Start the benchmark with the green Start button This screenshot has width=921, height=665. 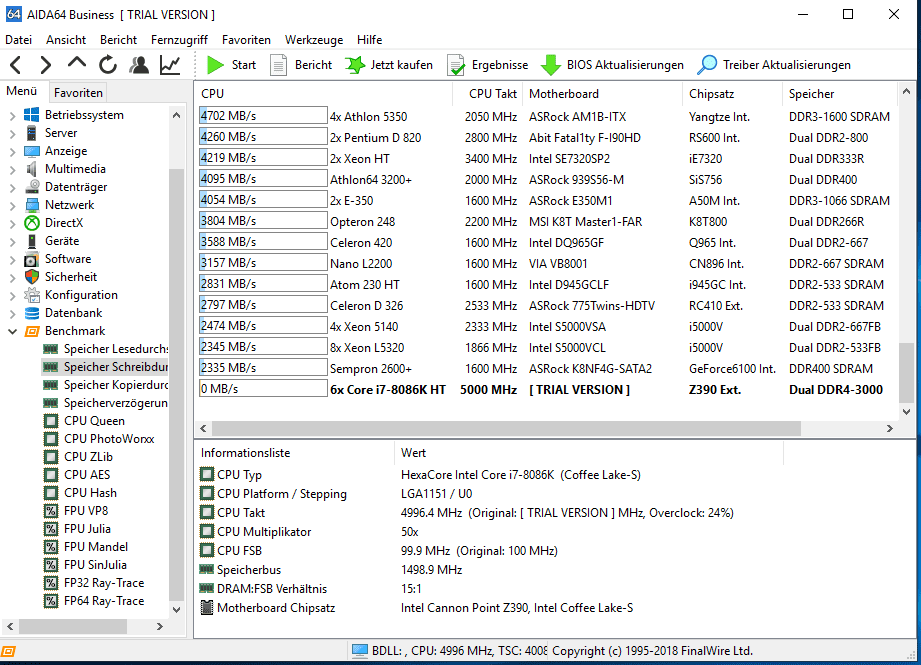click(x=231, y=65)
